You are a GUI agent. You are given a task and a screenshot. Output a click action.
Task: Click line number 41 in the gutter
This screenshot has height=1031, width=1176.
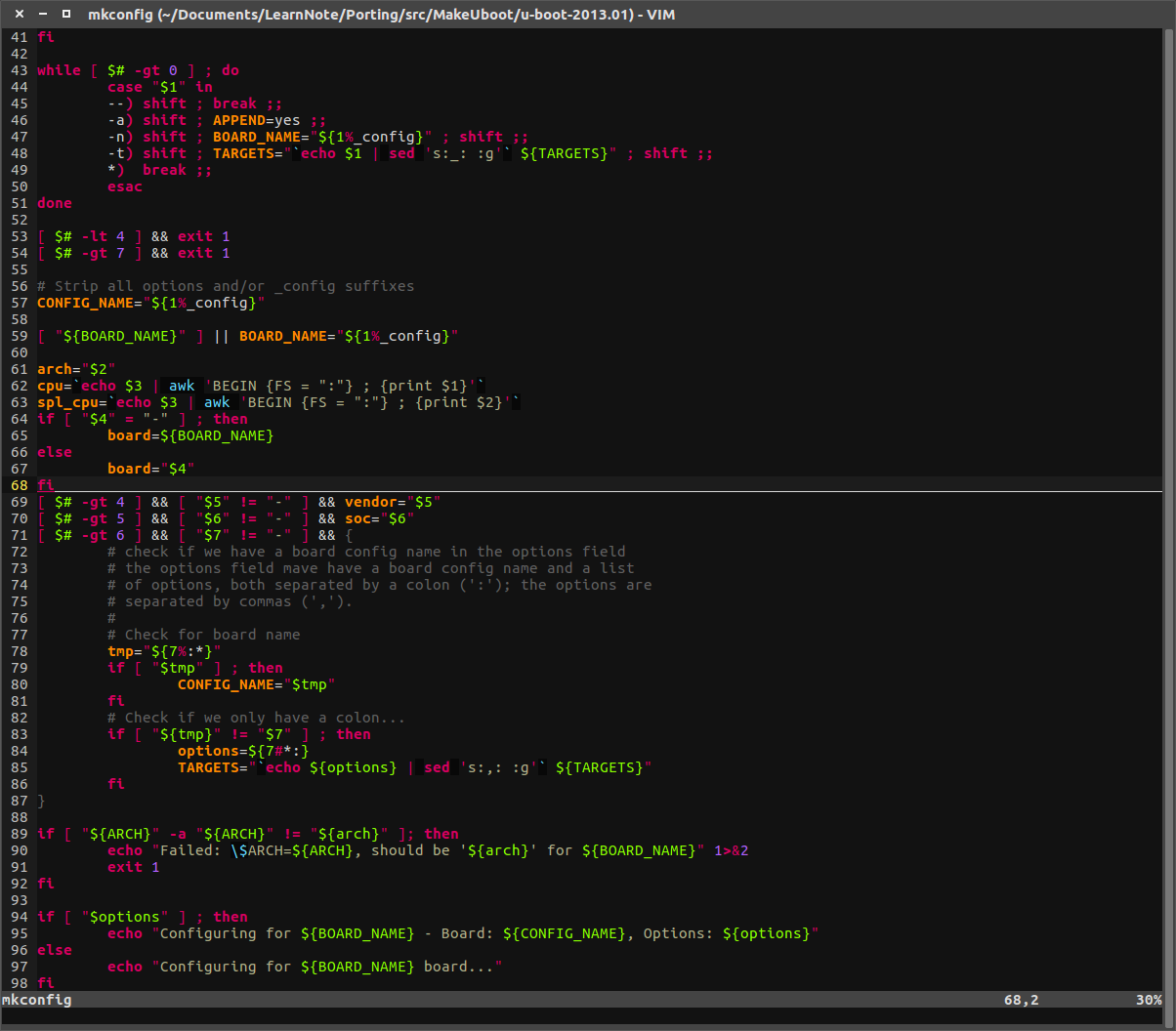click(20, 37)
